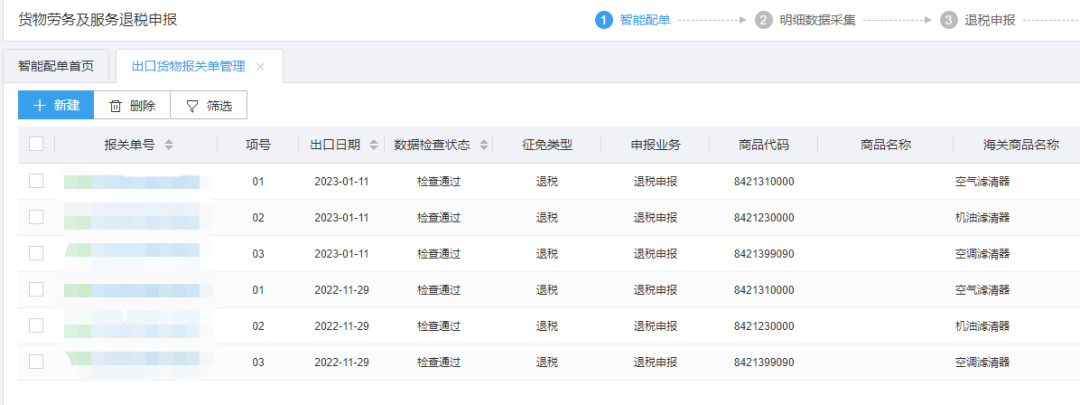
Task: Click the 货物劳务及服务退税申报 page title
Action: point(97,20)
